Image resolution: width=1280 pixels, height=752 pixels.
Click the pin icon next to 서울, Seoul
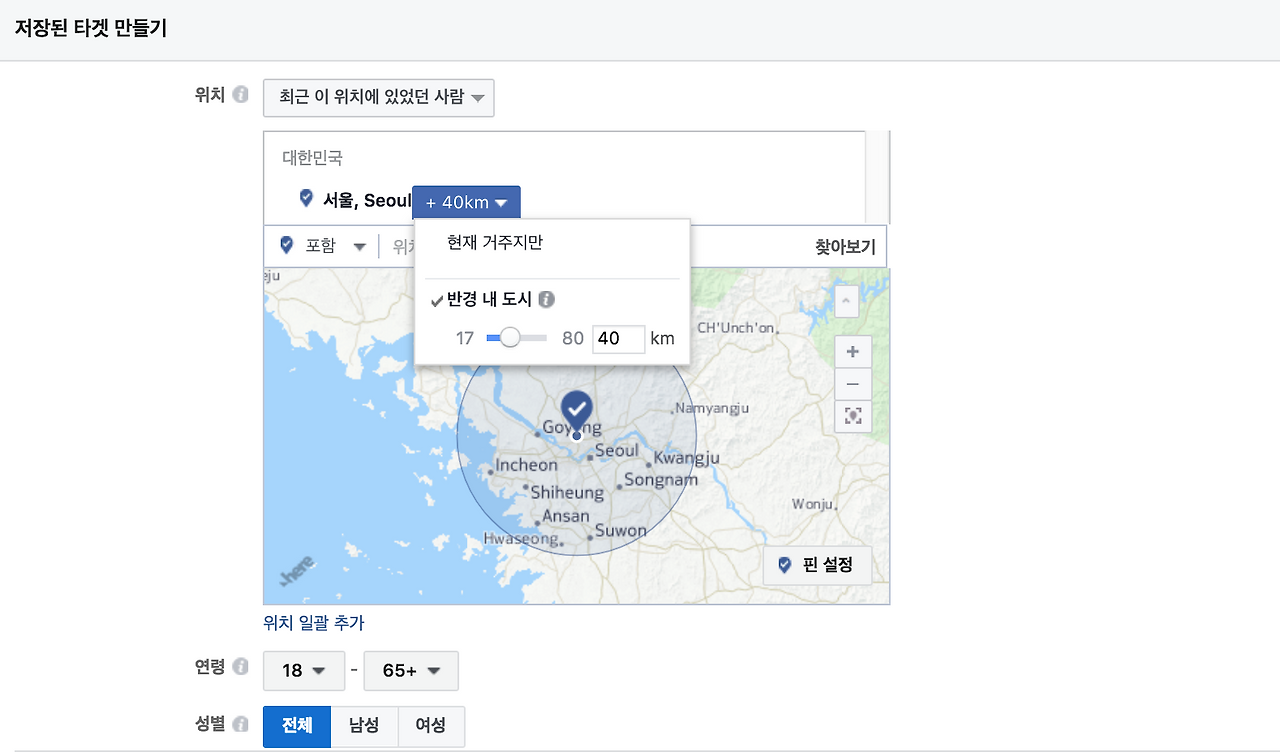tap(305, 198)
